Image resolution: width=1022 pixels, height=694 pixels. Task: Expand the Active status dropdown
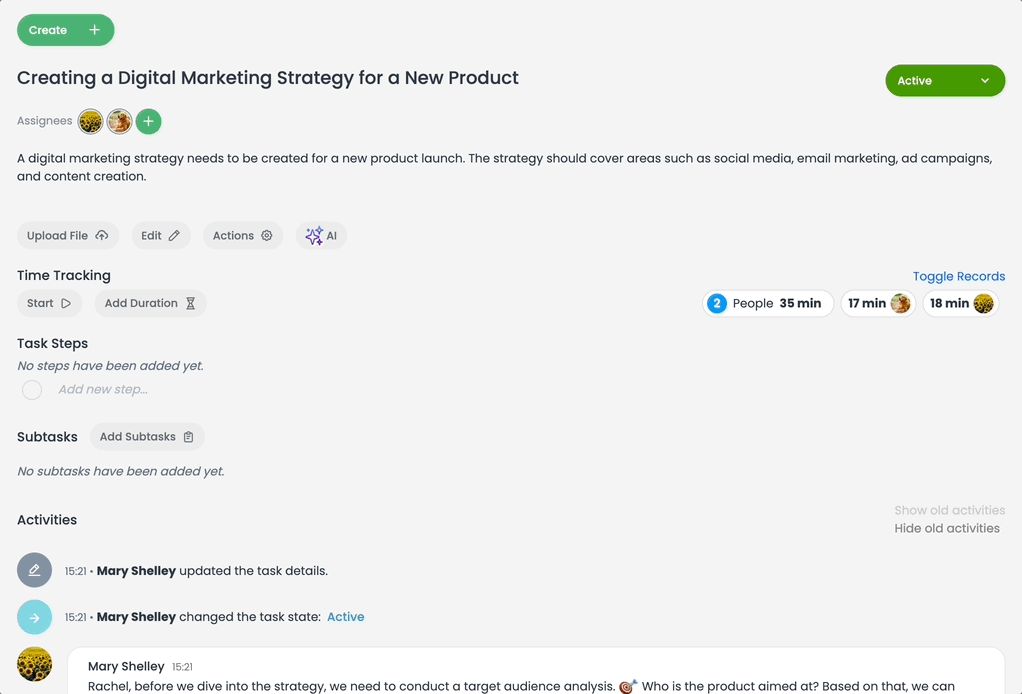click(x=944, y=81)
